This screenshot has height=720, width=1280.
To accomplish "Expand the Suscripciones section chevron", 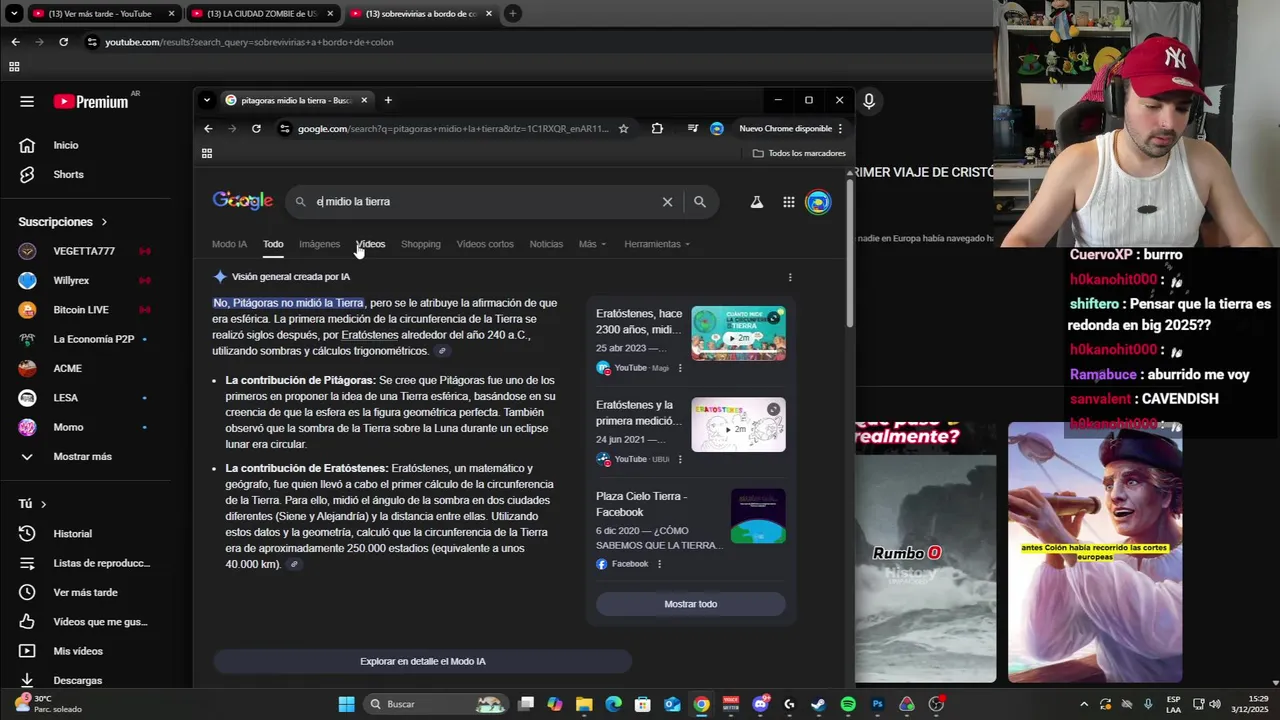I will point(104,222).
